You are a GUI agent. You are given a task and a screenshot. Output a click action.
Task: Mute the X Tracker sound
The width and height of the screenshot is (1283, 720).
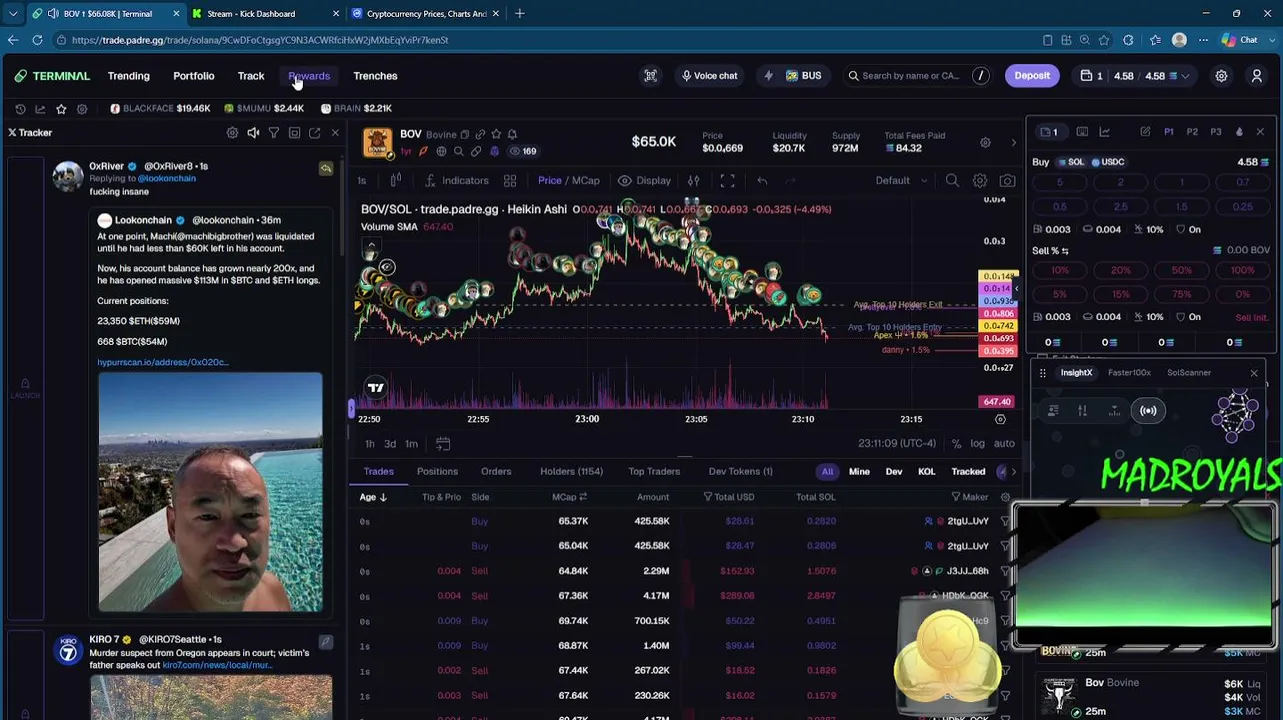253,133
